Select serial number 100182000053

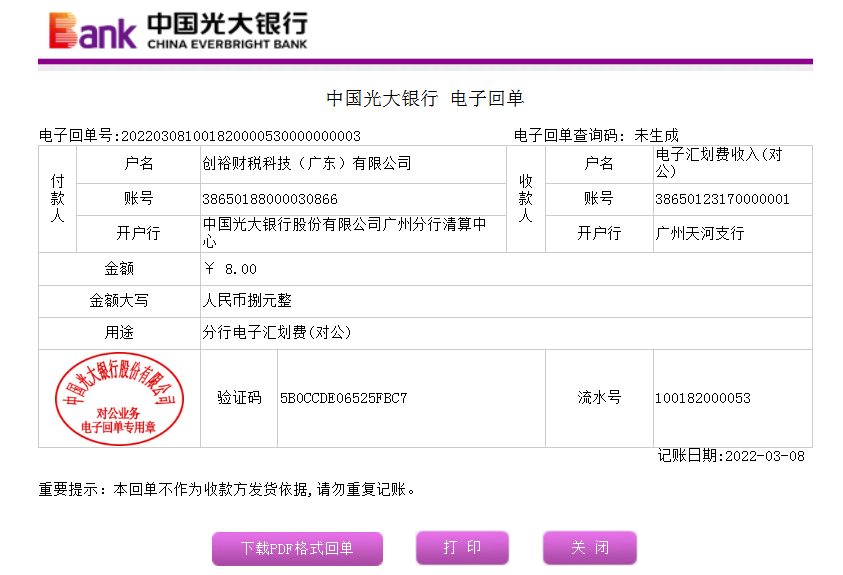pyautogui.click(x=702, y=398)
